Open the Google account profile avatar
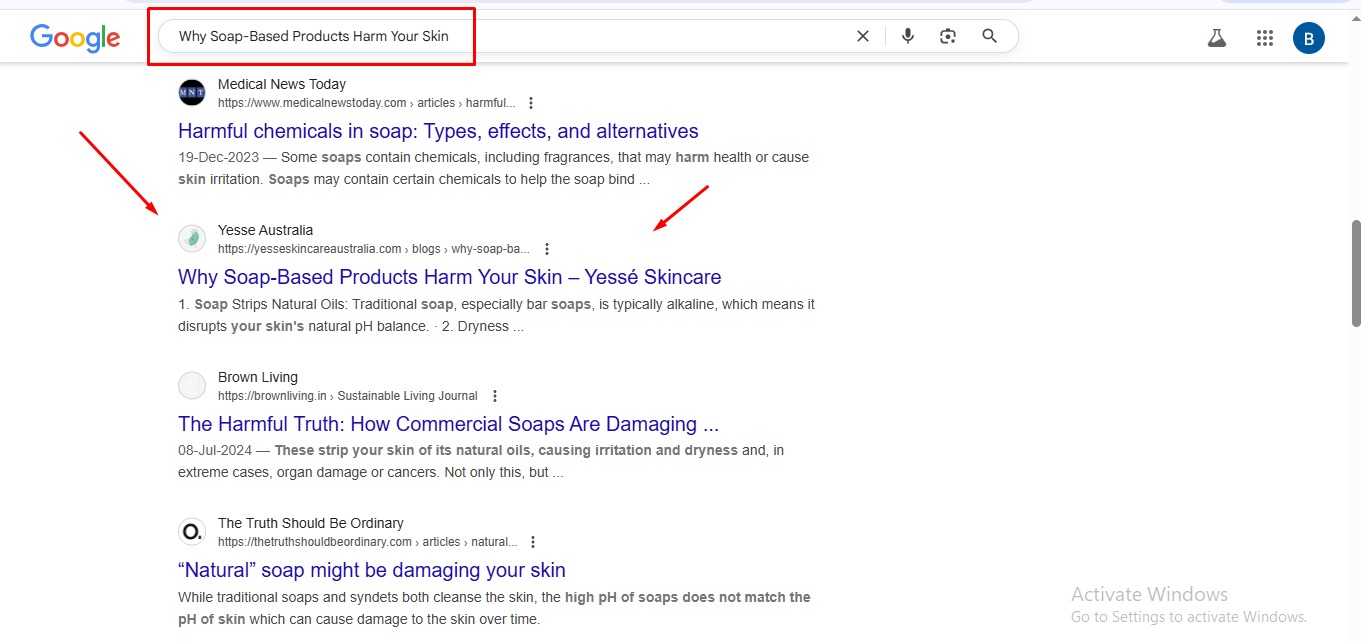 click(x=1308, y=38)
